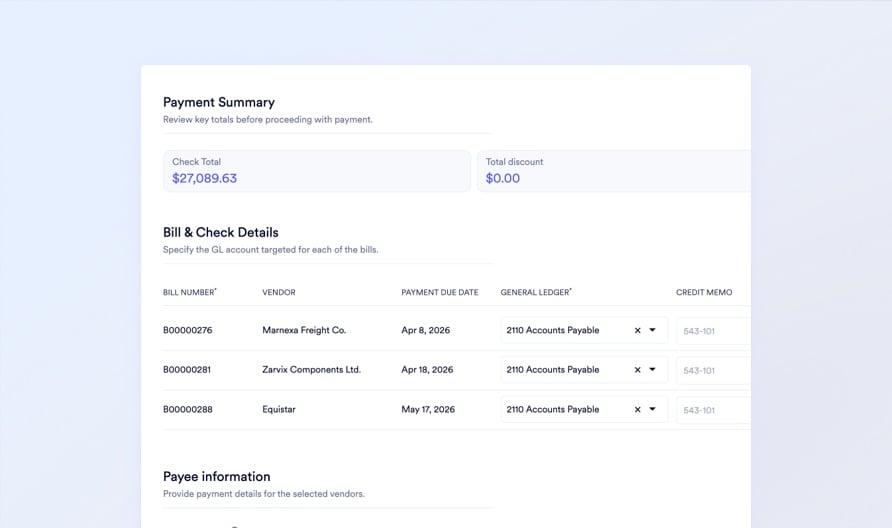Click due date May 17, 2026
892x528 pixels.
(x=428, y=409)
